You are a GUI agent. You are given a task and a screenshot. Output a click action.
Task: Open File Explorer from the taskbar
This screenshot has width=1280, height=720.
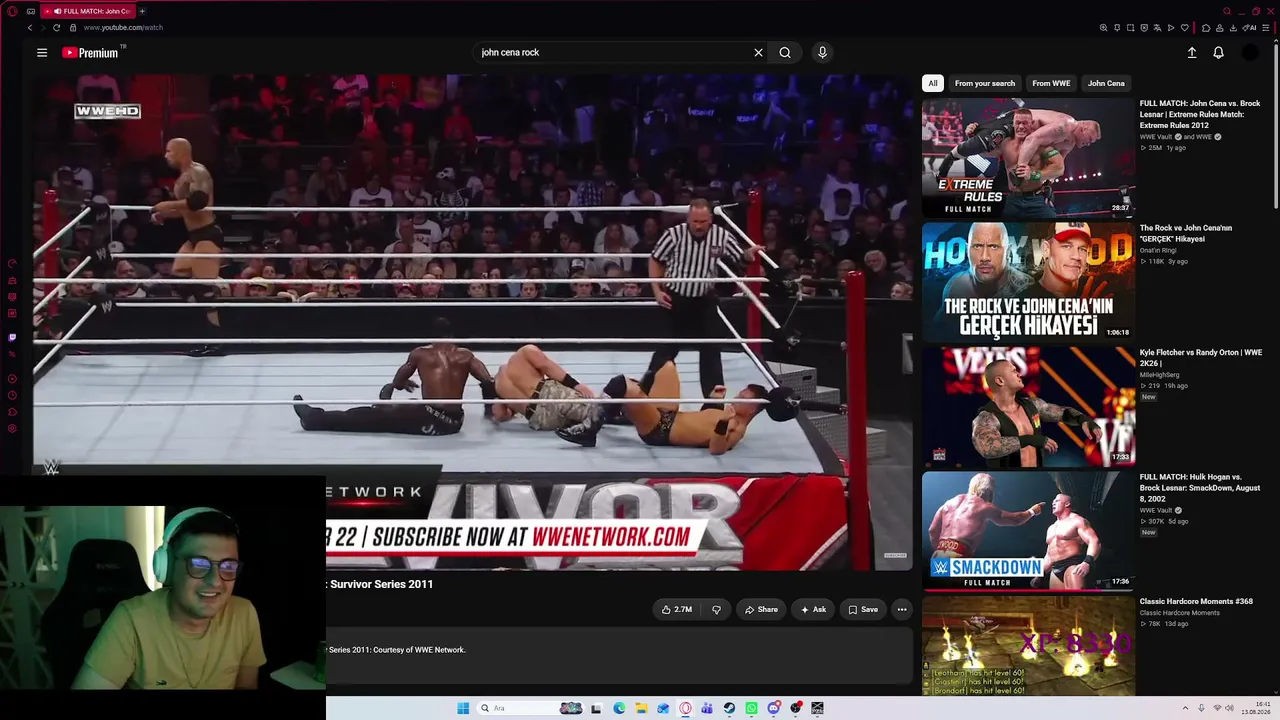[x=641, y=709]
